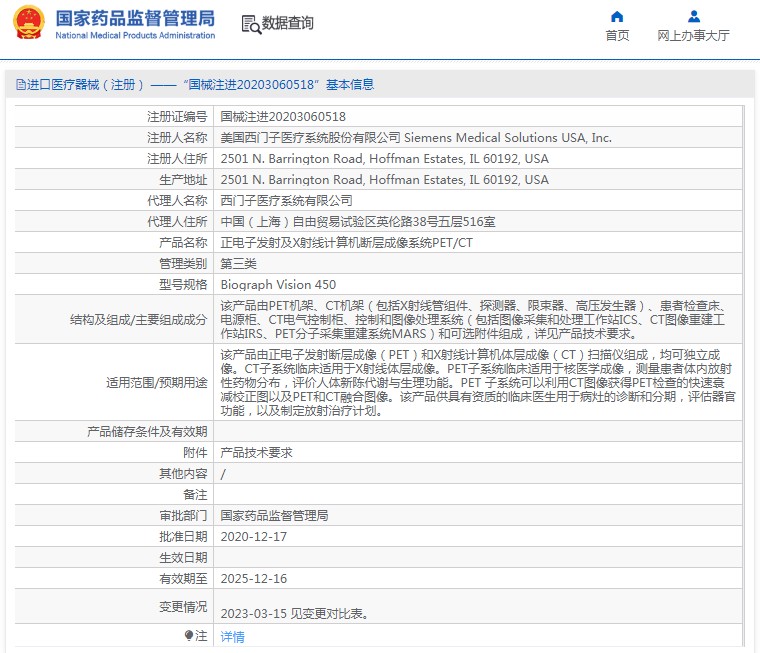The height and width of the screenshot is (653, 760).
Task: Open 网上办事大厅 service hall
Action: [693, 35]
